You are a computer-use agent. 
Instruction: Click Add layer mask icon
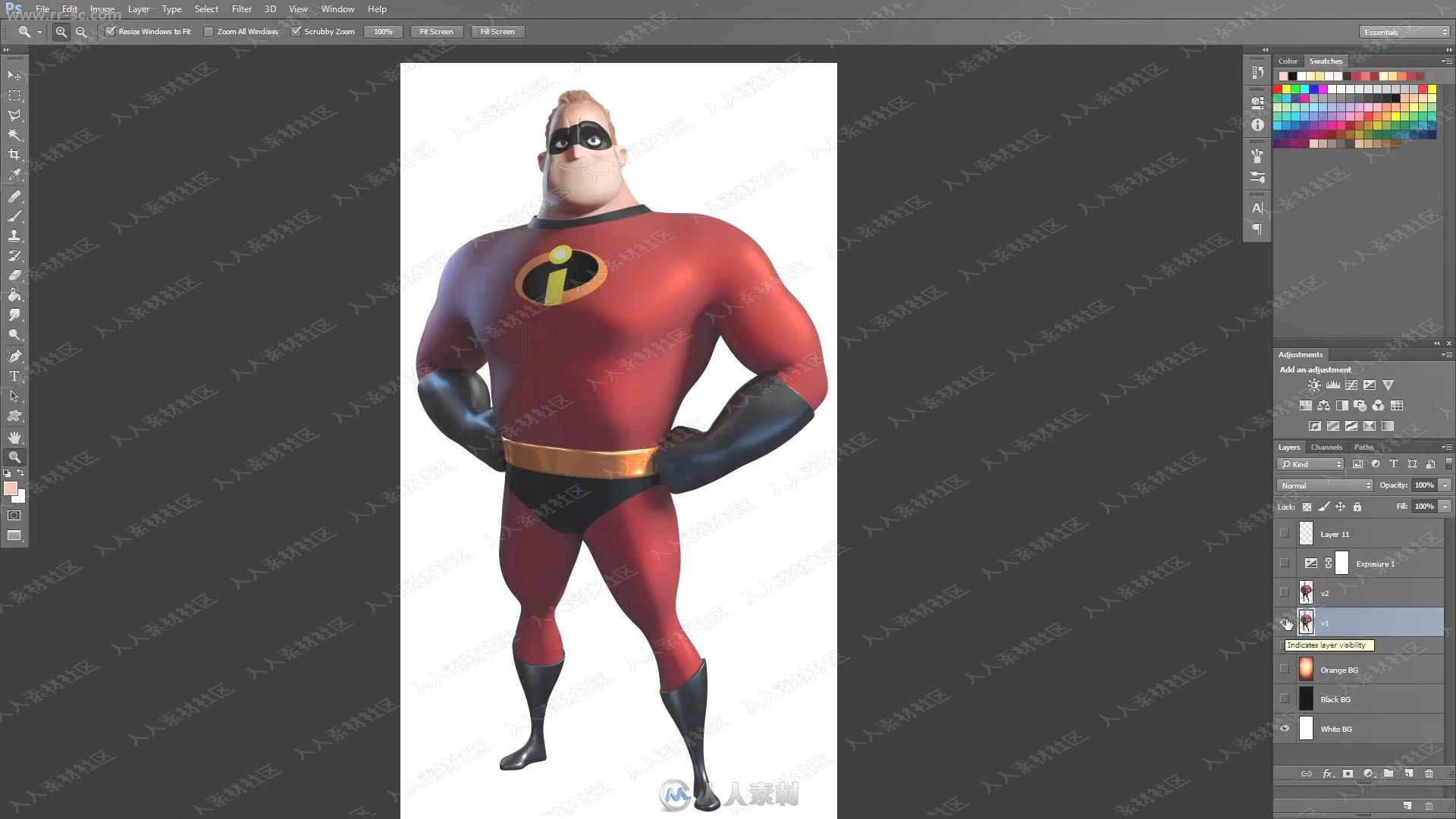pos(1348,773)
